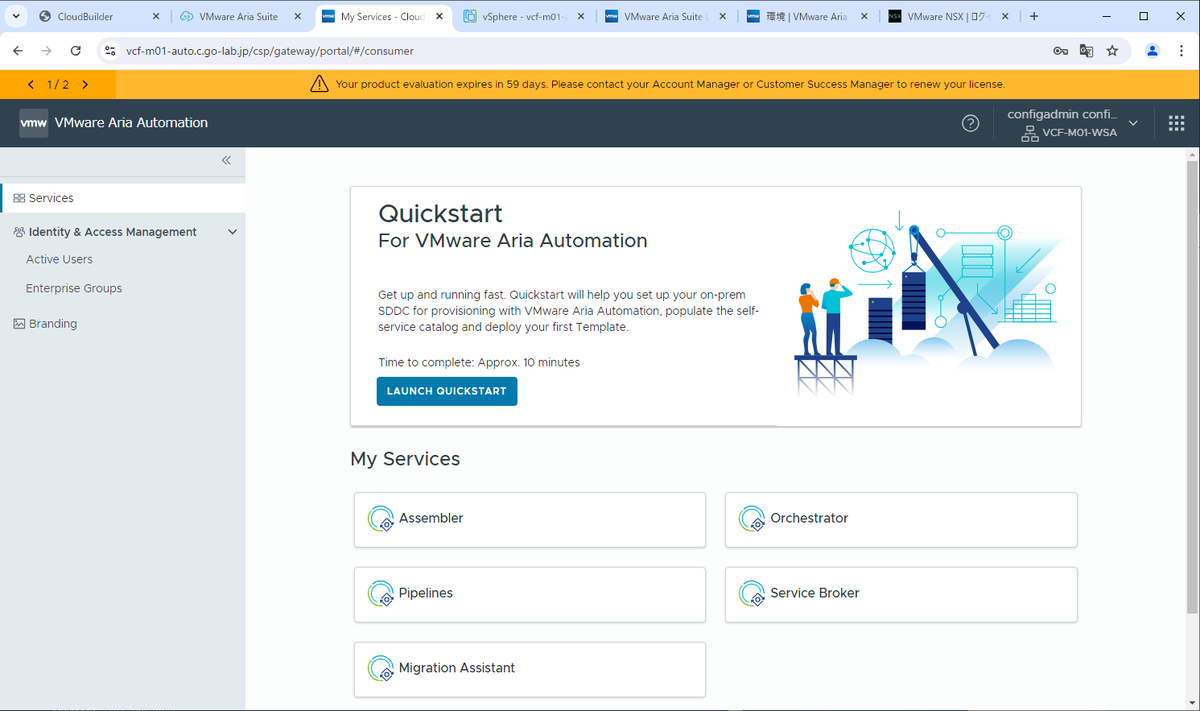The height and width of the screenshot is (711, 1200).
Task: Go to previous notification in banner
Action: click(x=31, y=84)
